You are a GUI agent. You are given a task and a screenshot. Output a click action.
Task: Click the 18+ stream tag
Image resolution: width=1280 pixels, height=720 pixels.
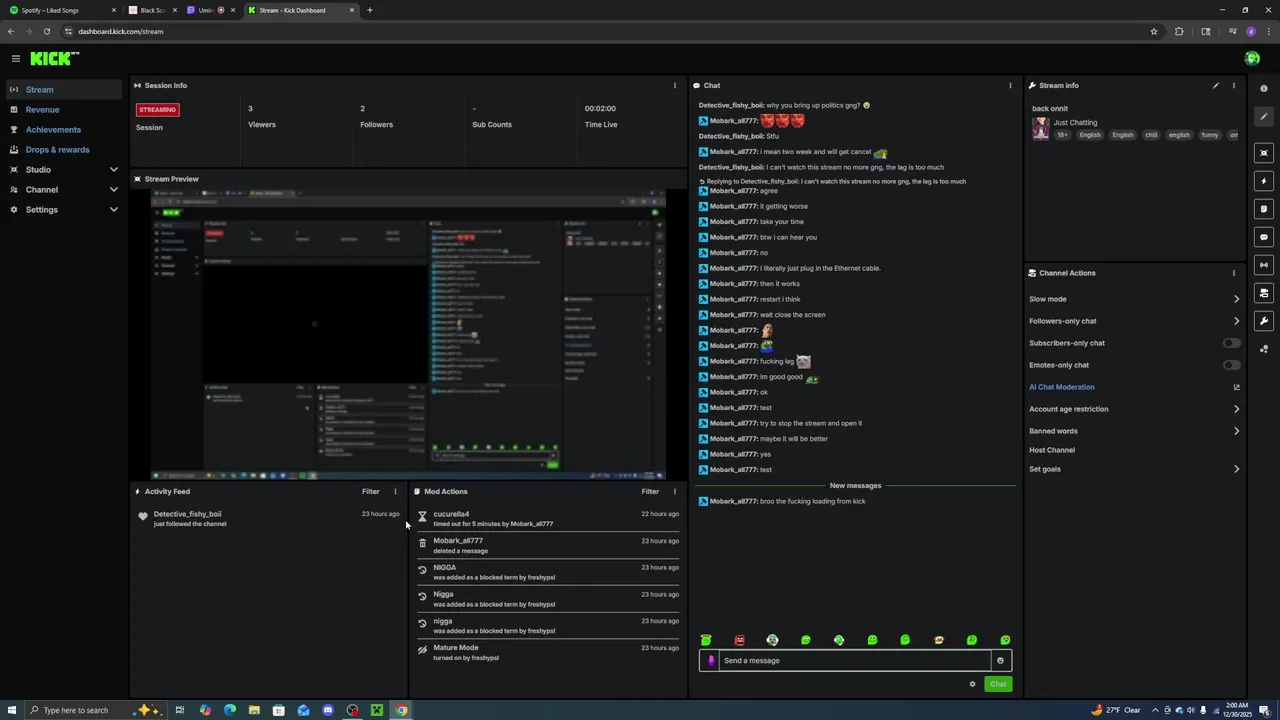click(x=1062, y=135)
